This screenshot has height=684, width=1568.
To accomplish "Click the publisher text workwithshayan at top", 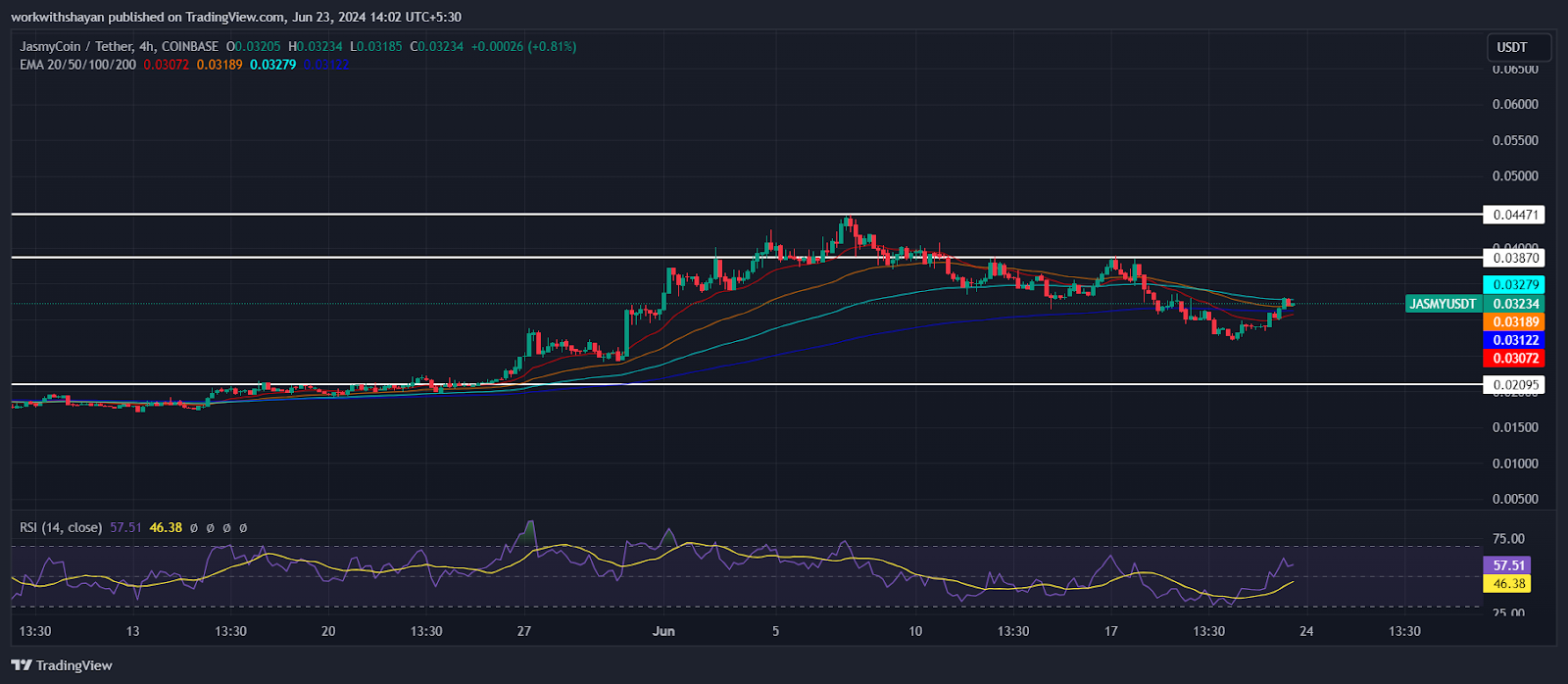I will (x=57, y=17).
